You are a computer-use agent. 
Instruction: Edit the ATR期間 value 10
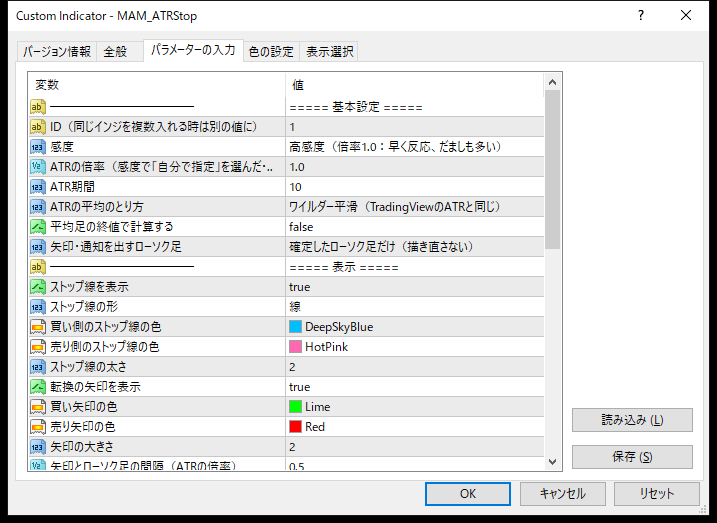(x=415, y=187)
